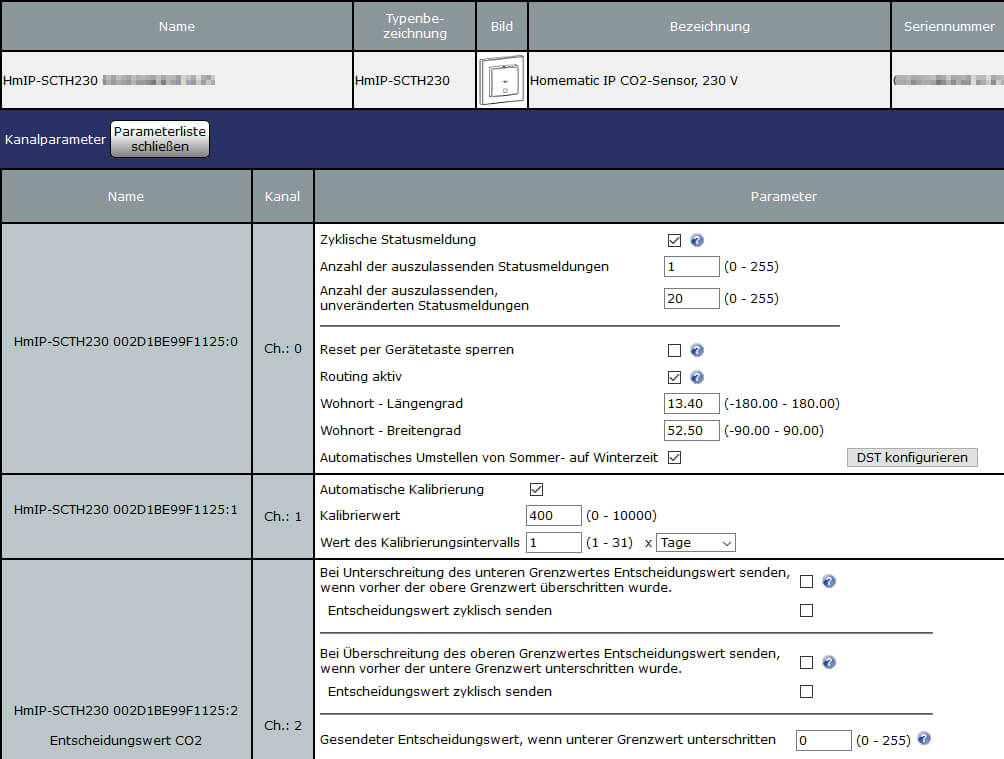Click Wert des Kalibrierungsintervalls input field
1004x759 pixels.
553,543
